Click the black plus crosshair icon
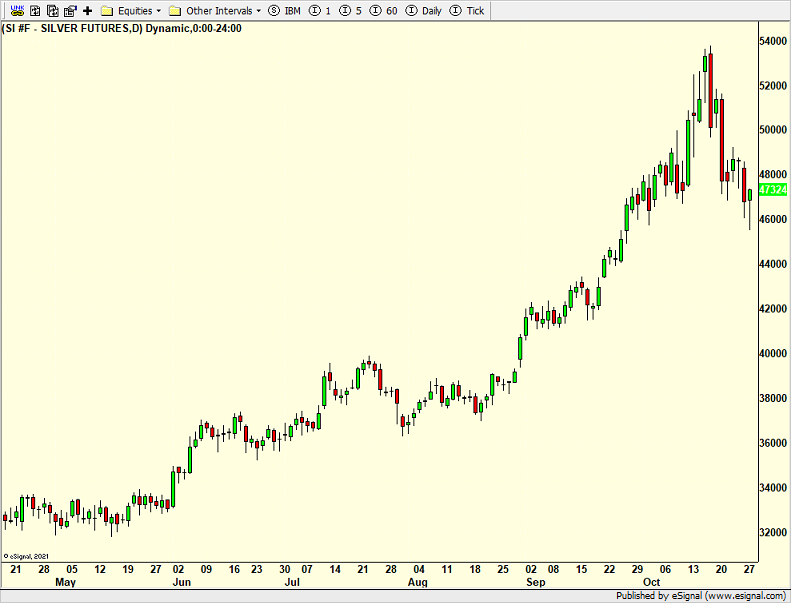791x603 pixels. (x=88, y=10)
